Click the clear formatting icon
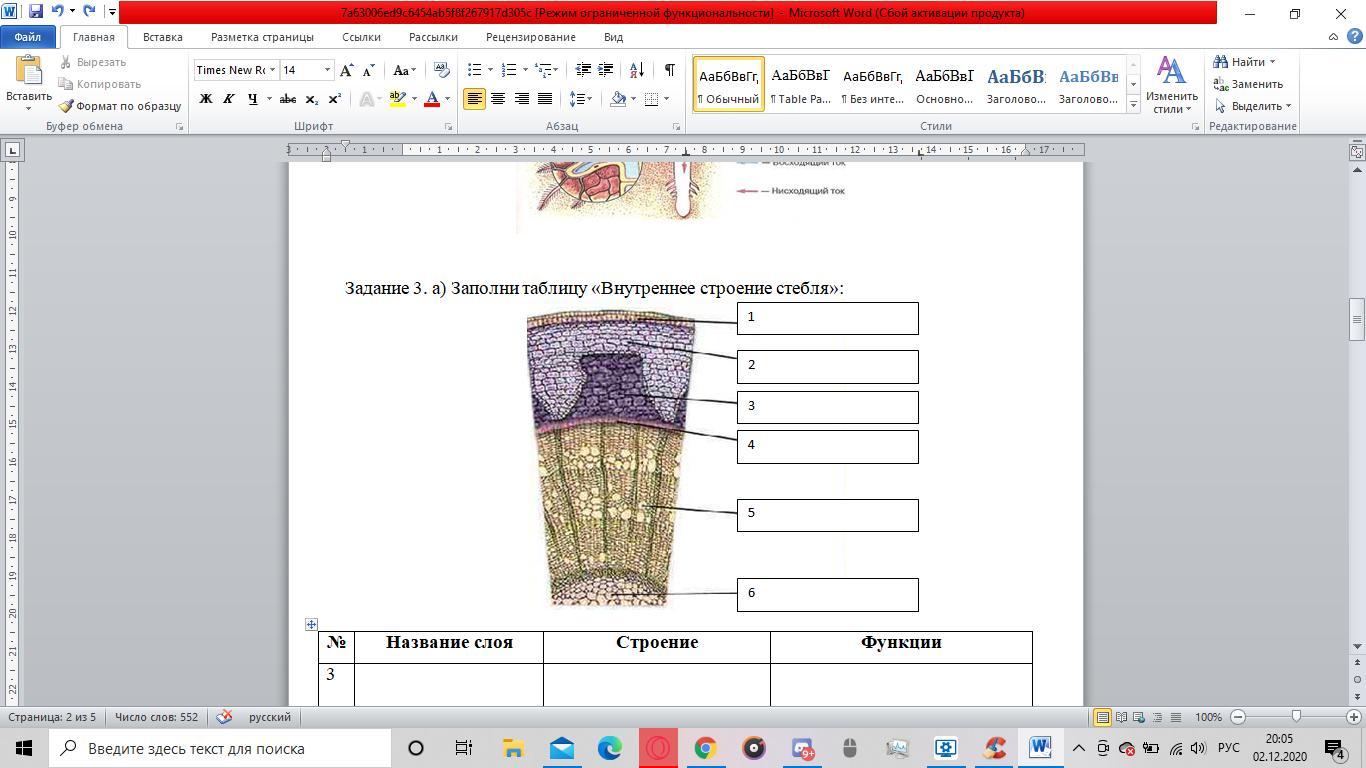 click(x=442, y=70)
